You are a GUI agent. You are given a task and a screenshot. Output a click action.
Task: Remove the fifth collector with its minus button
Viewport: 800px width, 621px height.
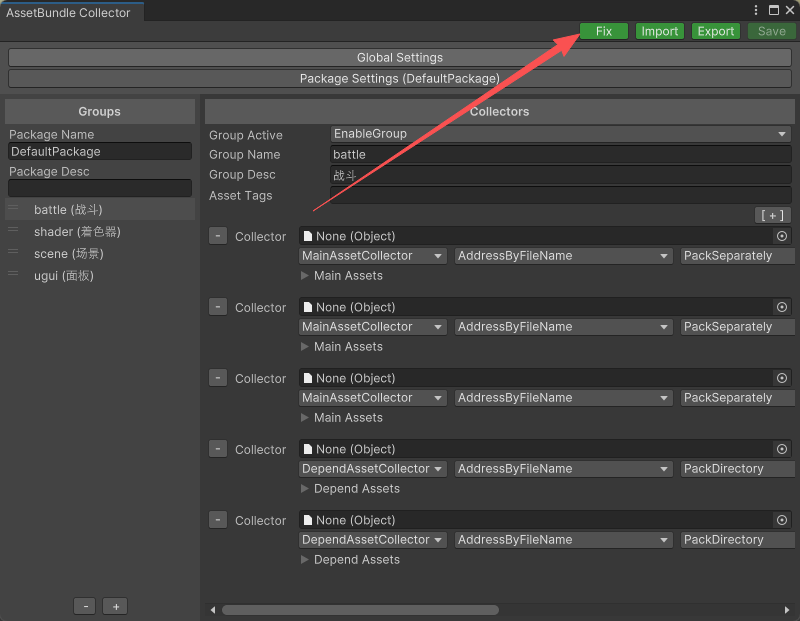pos(218,519)
